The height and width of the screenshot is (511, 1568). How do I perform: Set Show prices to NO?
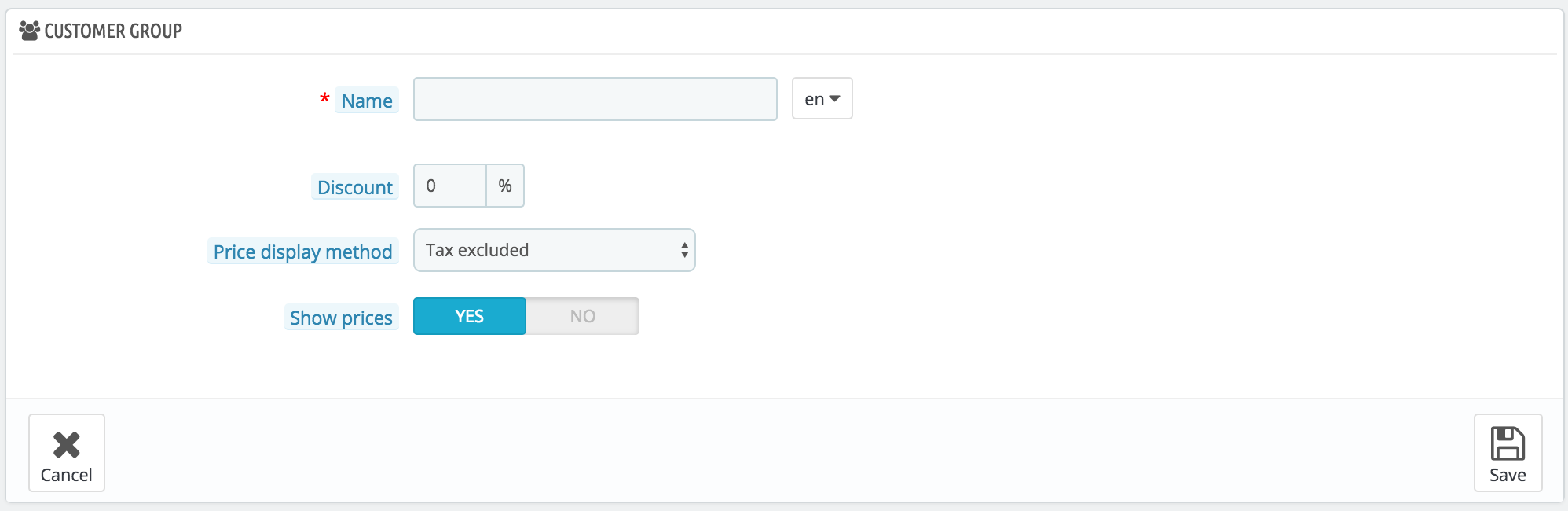click(x=582, y=316)
